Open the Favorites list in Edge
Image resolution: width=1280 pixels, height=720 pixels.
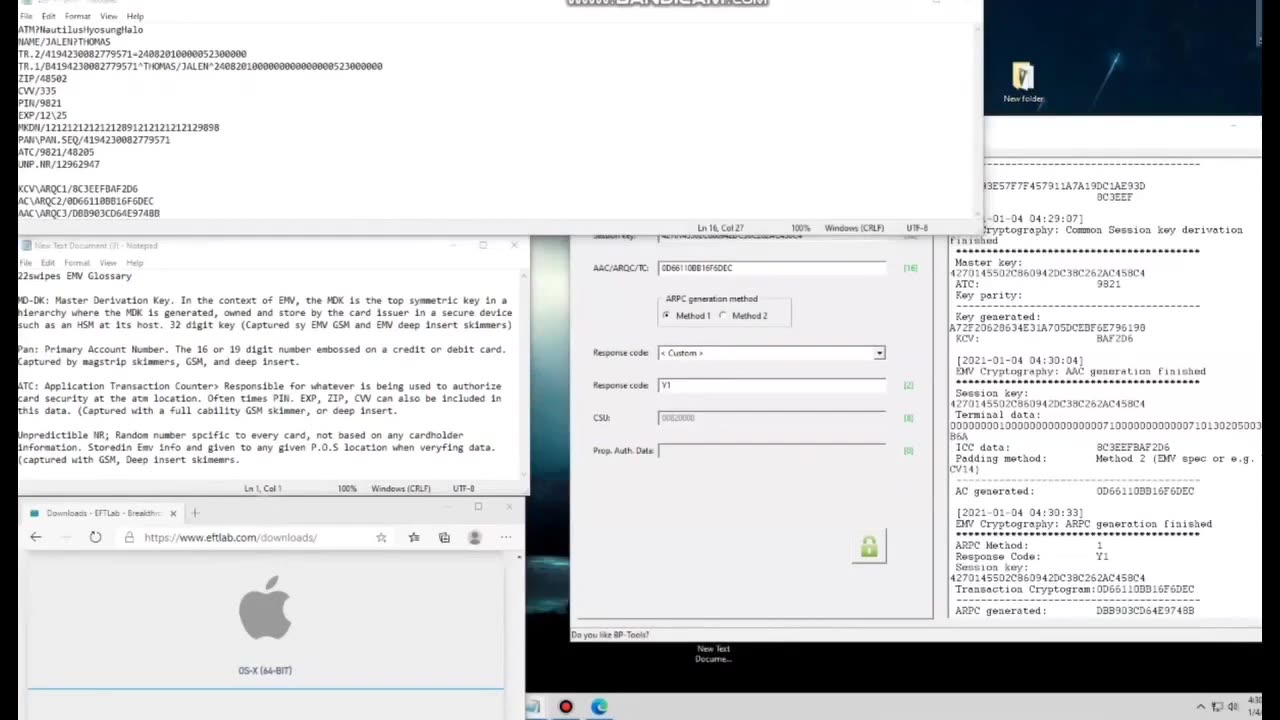pyautogui.click(x=414, y=537)
